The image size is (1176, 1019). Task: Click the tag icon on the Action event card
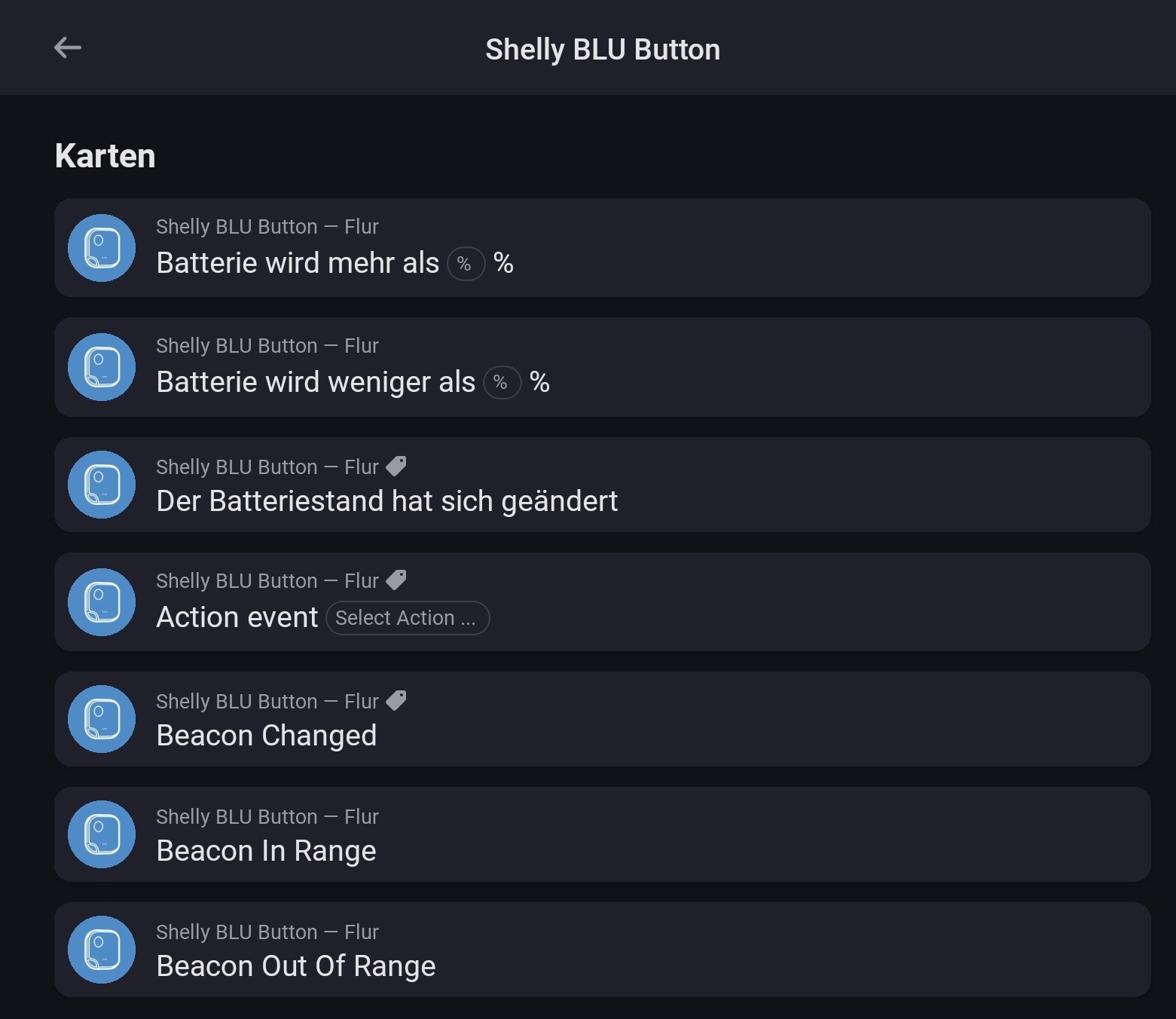(396, 580)
